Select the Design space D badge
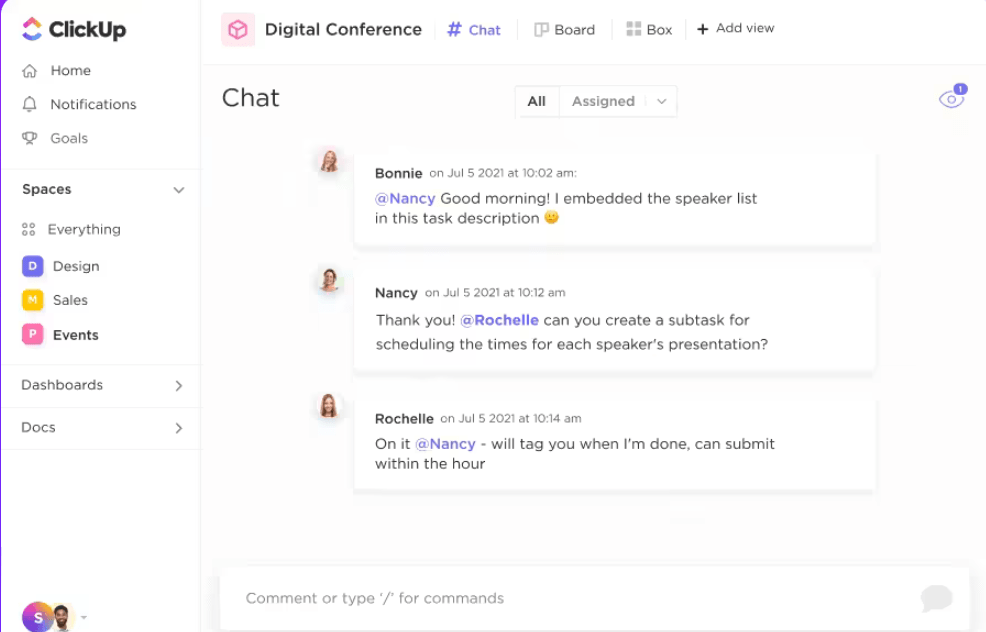Viewport: 986px width, 632px height. [x=33, y=266]
